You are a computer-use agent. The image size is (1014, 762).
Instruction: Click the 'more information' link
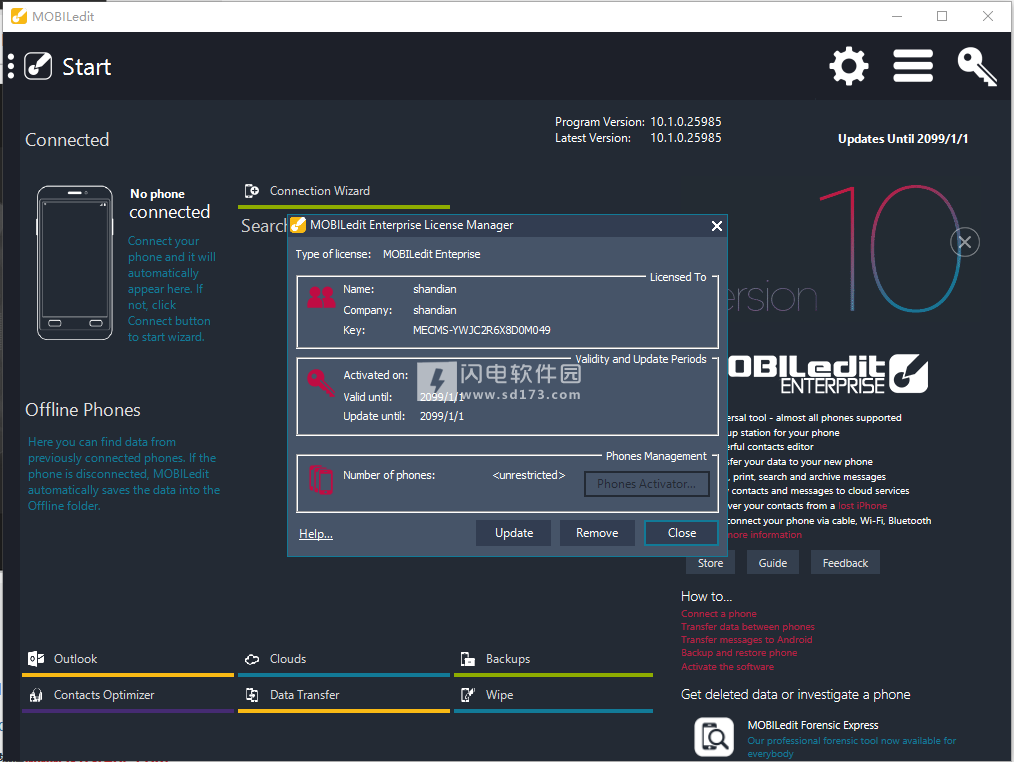coord(764,535)
